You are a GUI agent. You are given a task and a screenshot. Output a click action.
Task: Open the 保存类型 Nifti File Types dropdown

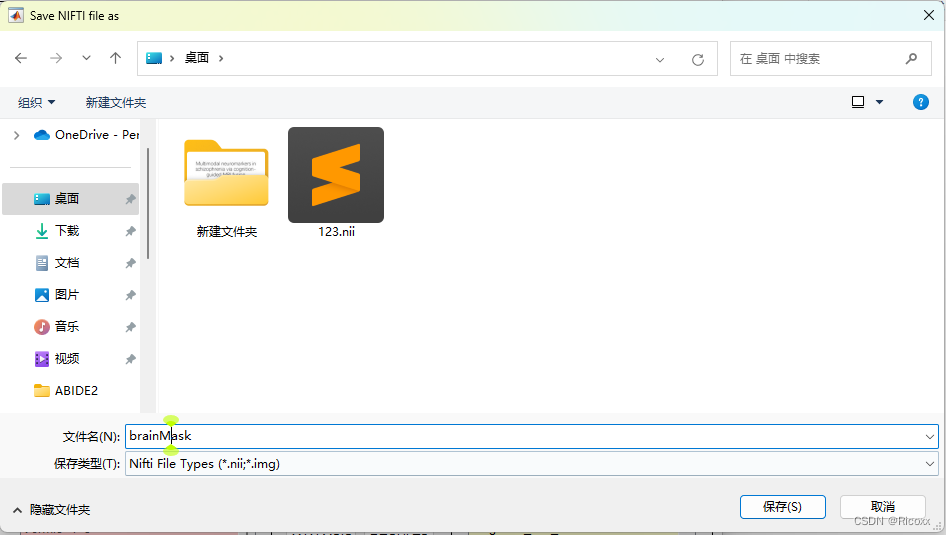tap(532, 464)
